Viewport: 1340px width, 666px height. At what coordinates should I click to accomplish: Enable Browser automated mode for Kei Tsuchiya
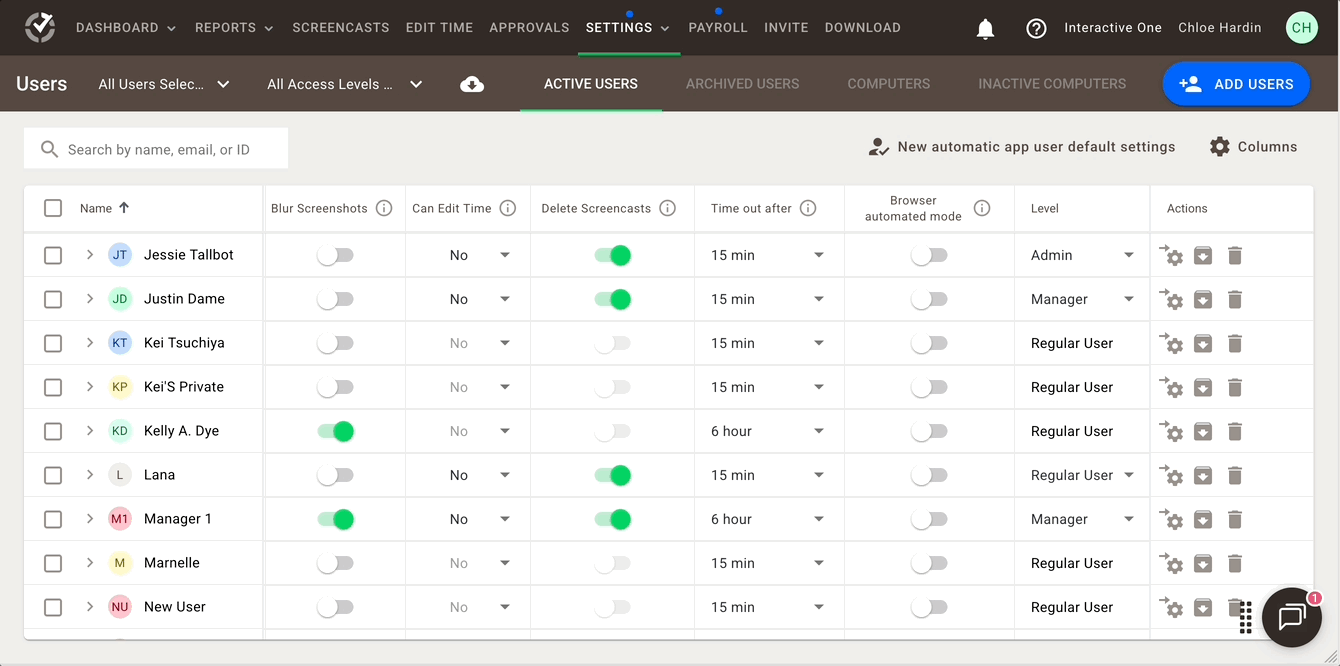point(929,343)
